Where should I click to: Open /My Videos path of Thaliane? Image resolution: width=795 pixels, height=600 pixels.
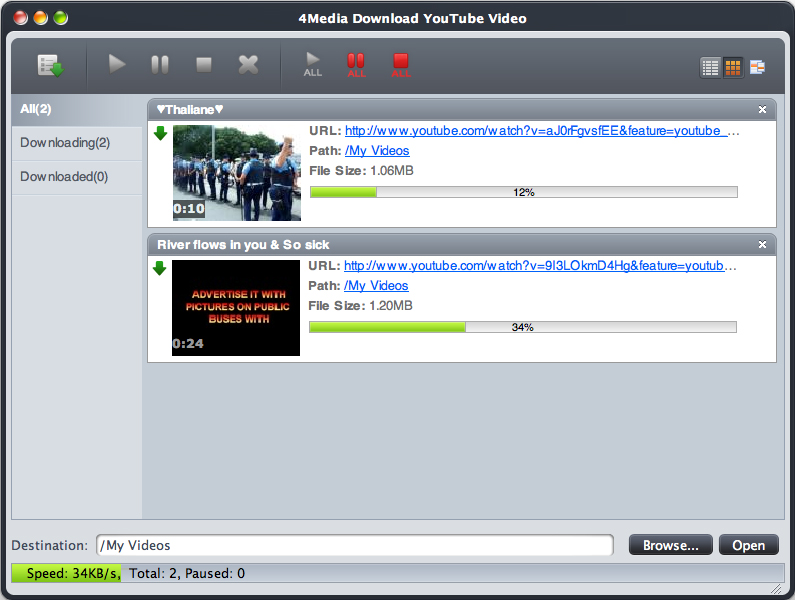[377, 151]
